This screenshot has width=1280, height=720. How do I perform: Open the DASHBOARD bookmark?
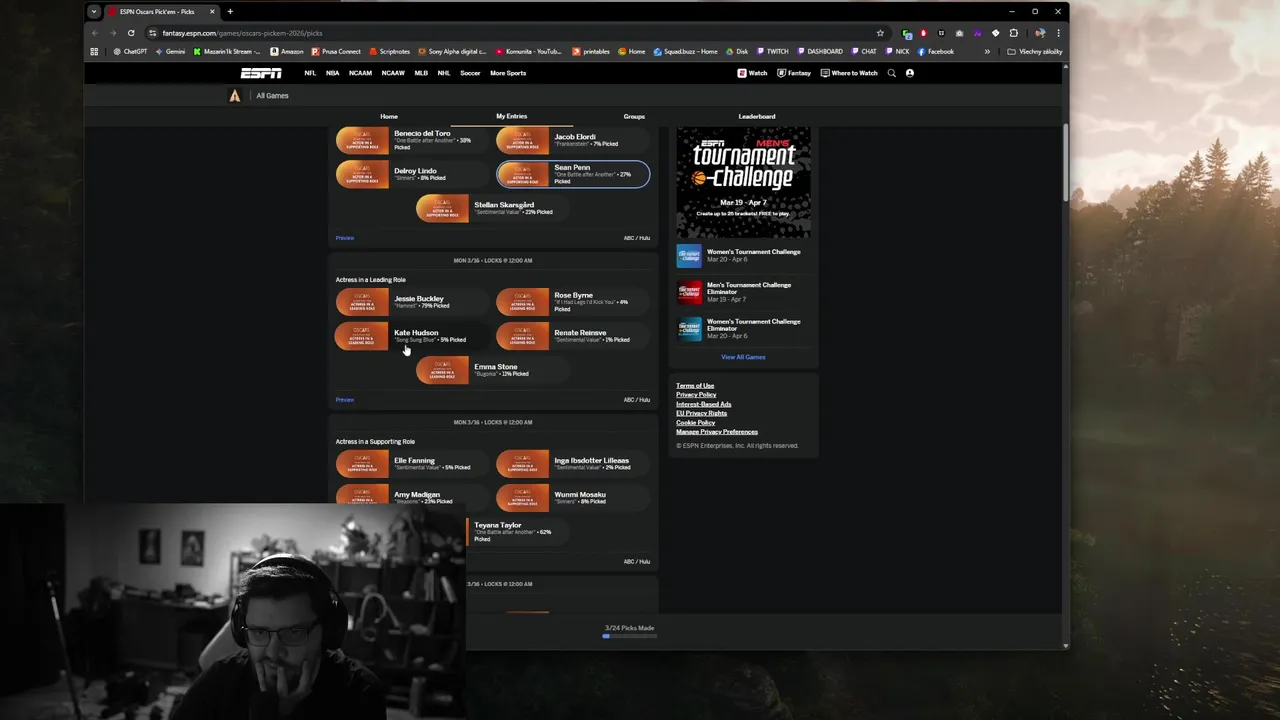[820, 52]
